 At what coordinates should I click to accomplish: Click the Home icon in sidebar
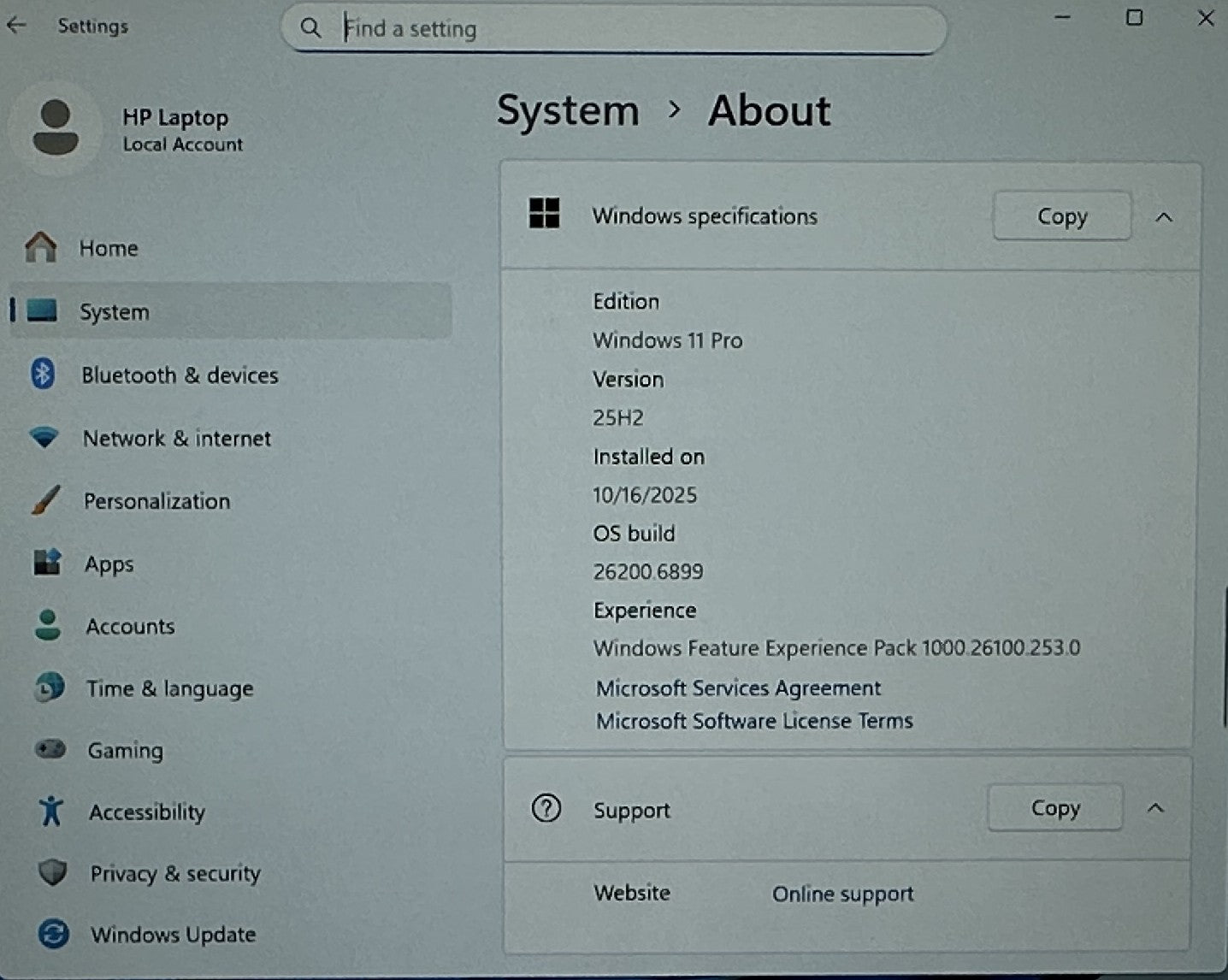[40, 248]
